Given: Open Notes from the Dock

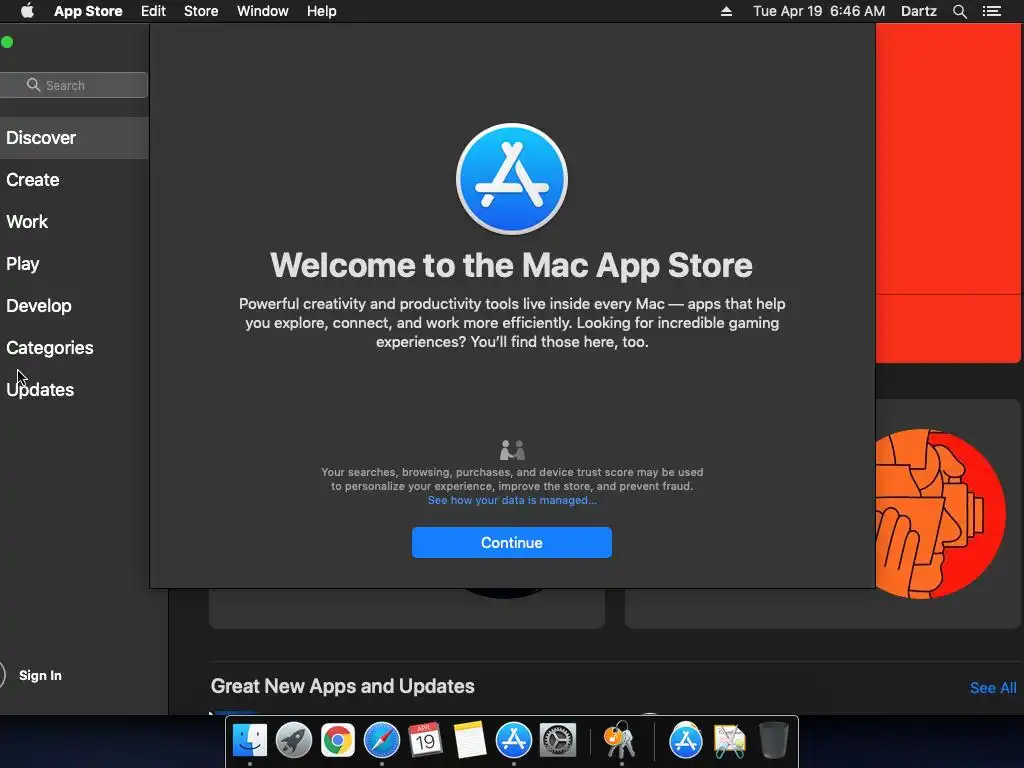Looking at the screenshot, I should (470, 741).
